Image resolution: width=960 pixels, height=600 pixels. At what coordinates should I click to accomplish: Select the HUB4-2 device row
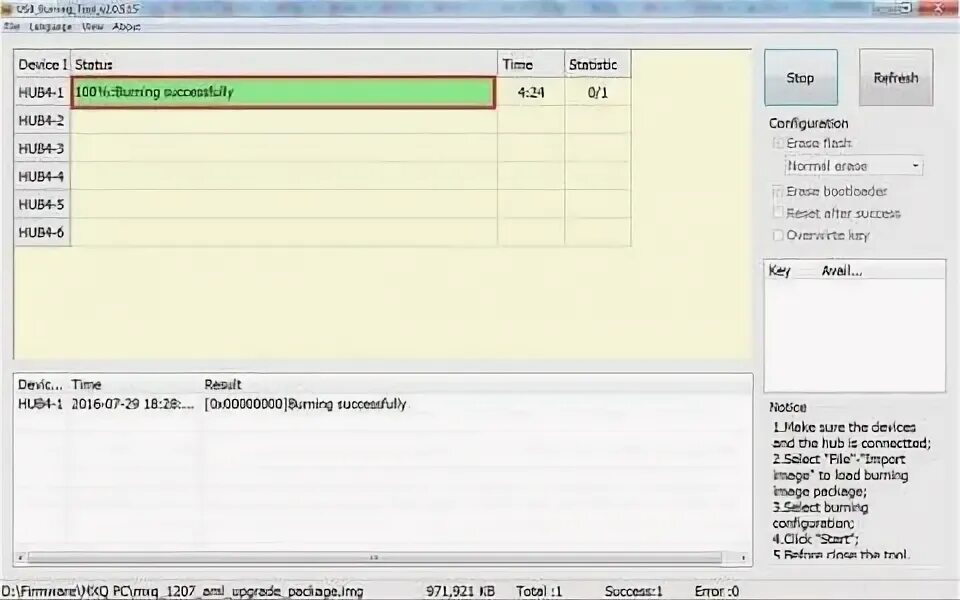(x=322, y=121)
